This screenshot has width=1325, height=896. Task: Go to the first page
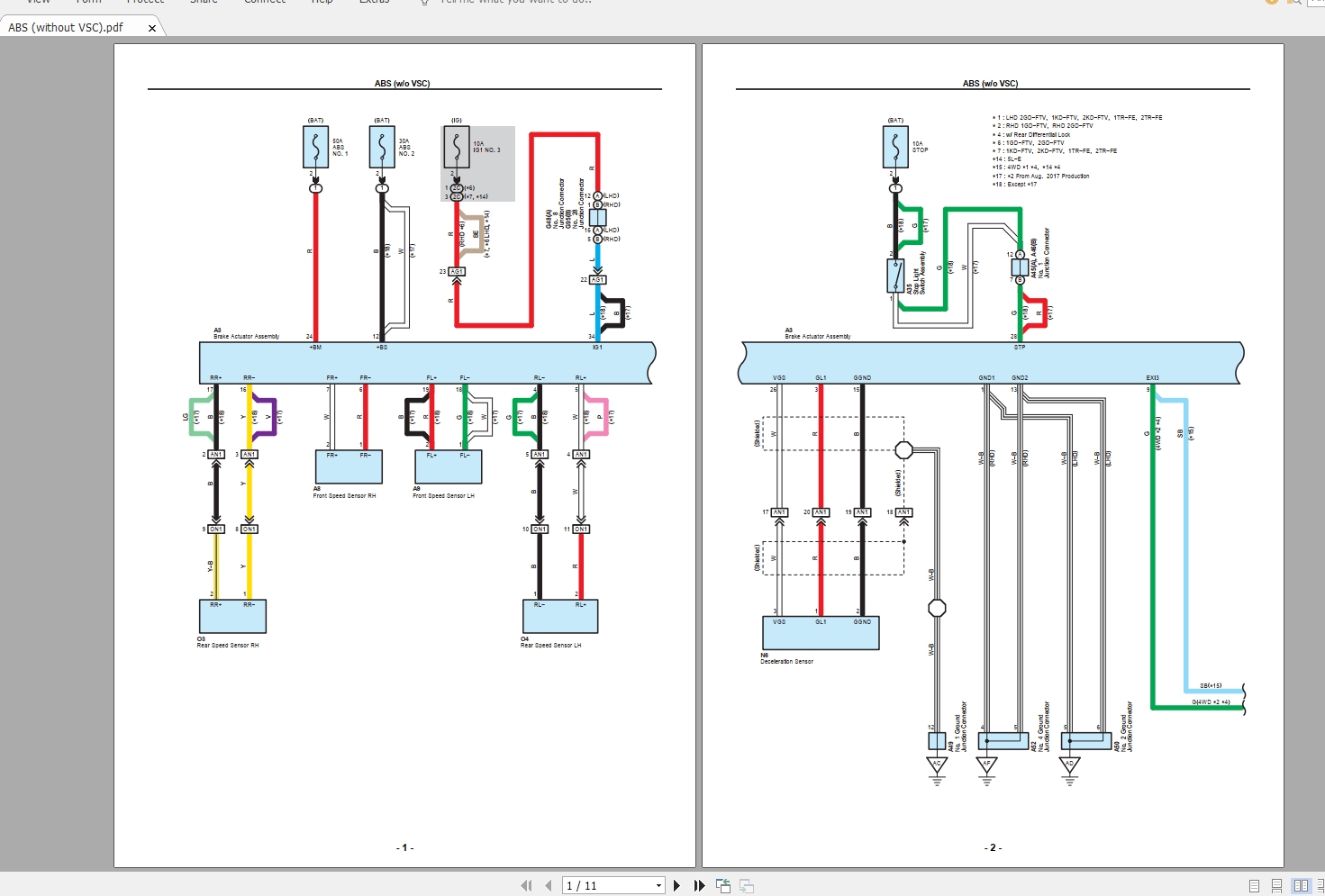click(x=526, y=885)
